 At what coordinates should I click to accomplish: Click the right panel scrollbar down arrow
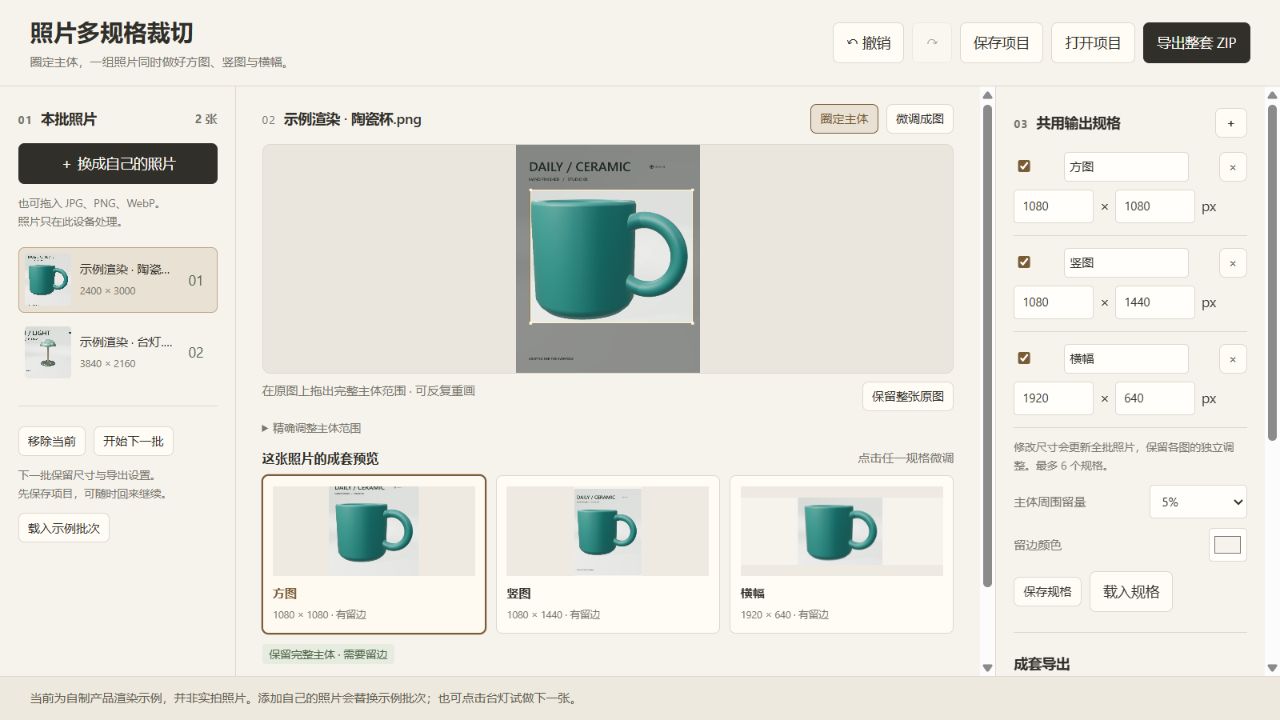1272,668
